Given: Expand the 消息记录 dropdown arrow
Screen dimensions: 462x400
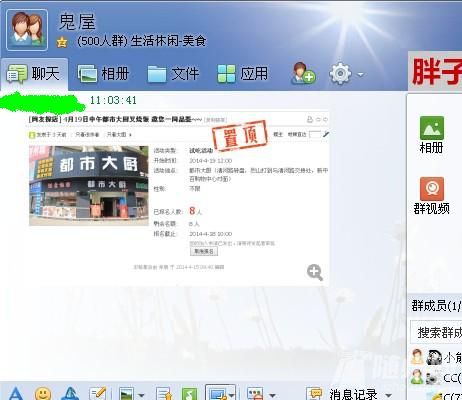Looking at the screenshot, I should coord(388,395).
